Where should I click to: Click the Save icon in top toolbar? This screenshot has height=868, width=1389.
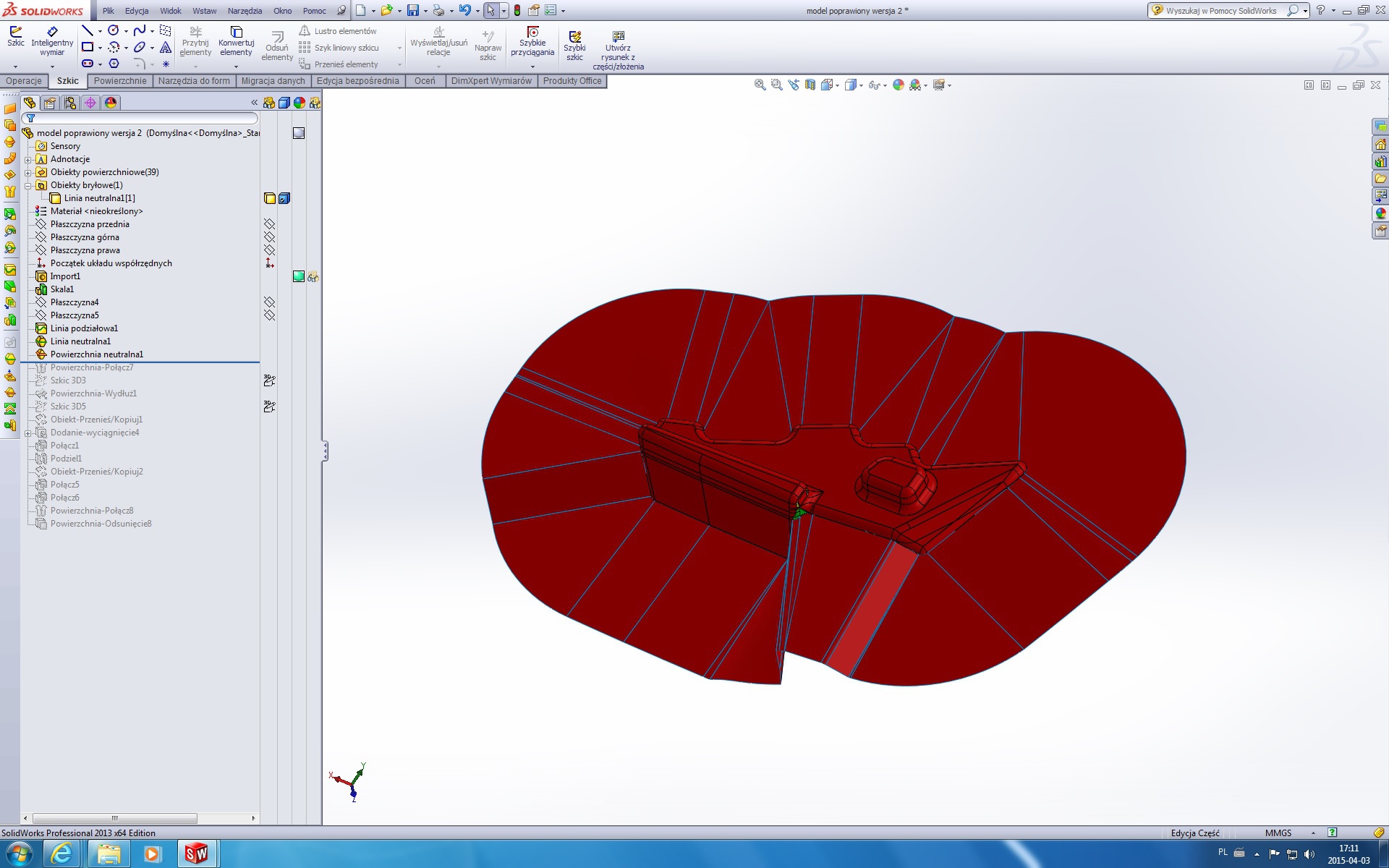[x=412, y=10]
